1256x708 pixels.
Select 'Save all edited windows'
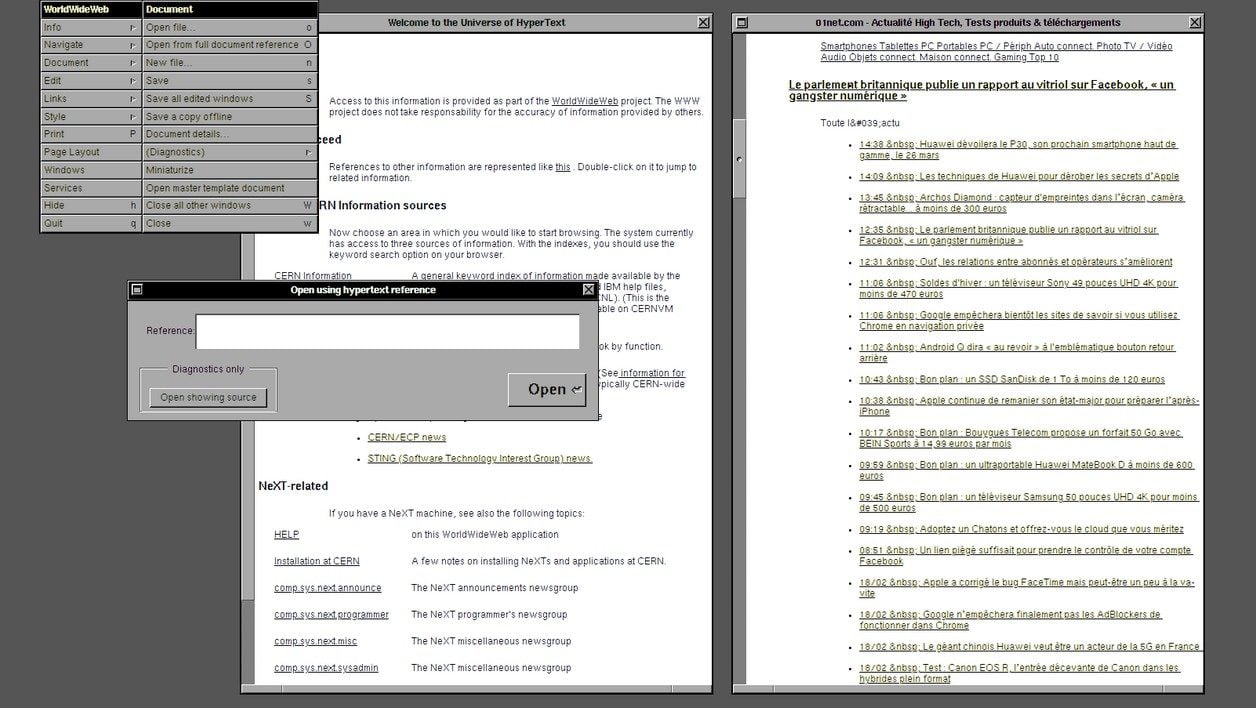pos(230,99)
